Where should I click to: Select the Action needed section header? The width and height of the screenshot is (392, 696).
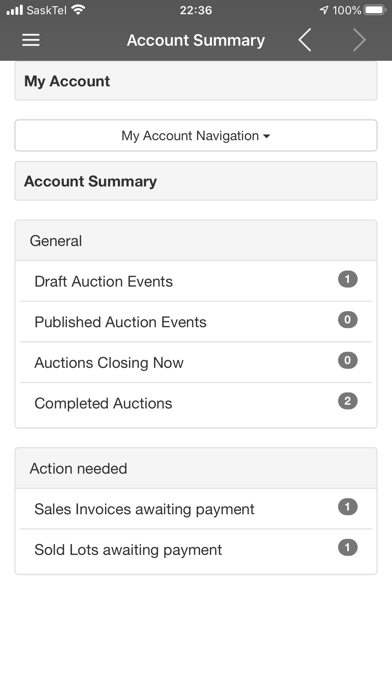[x=196, y=468]
